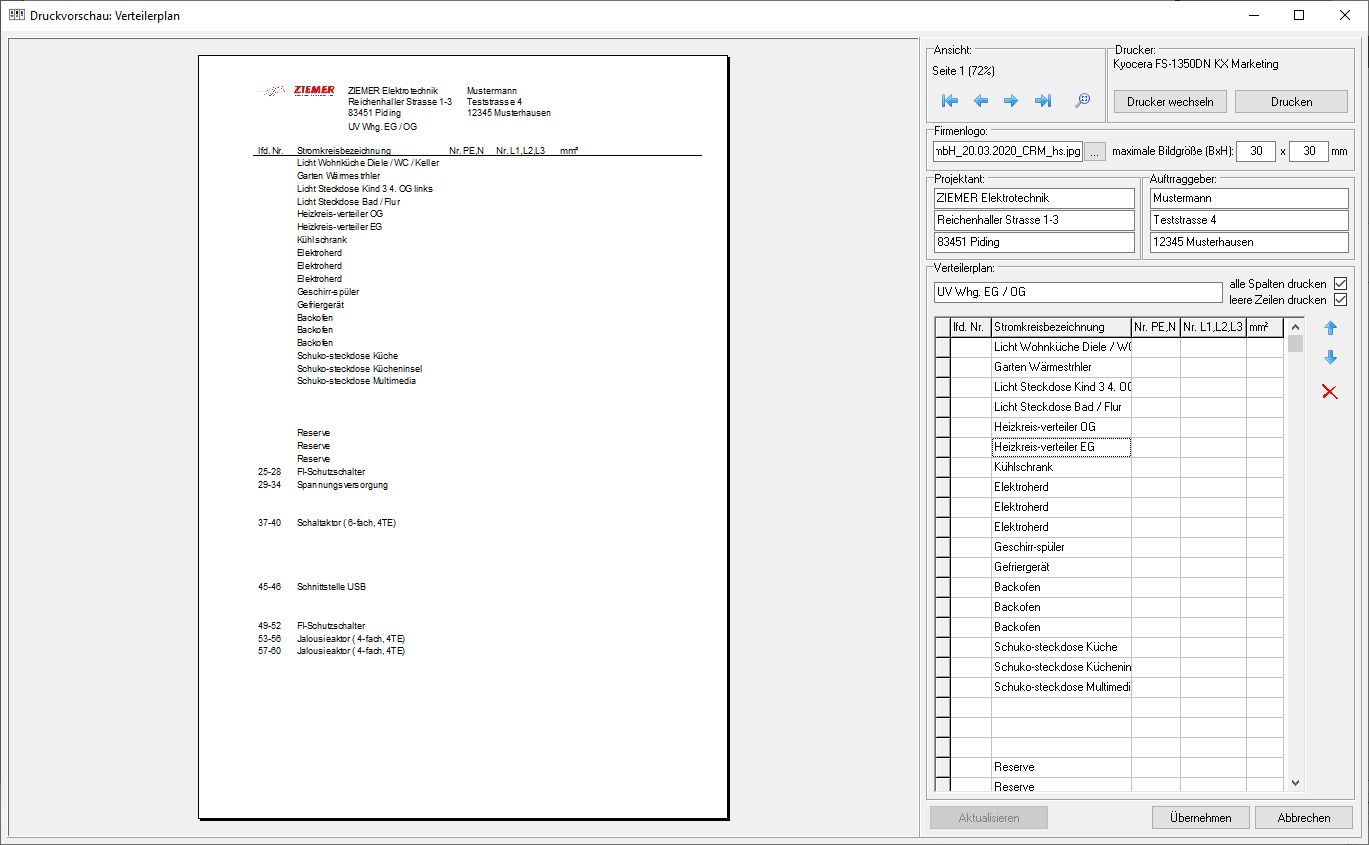Toggle 'leere Zeilen drucken' checkbox

tap(1340, 300)
